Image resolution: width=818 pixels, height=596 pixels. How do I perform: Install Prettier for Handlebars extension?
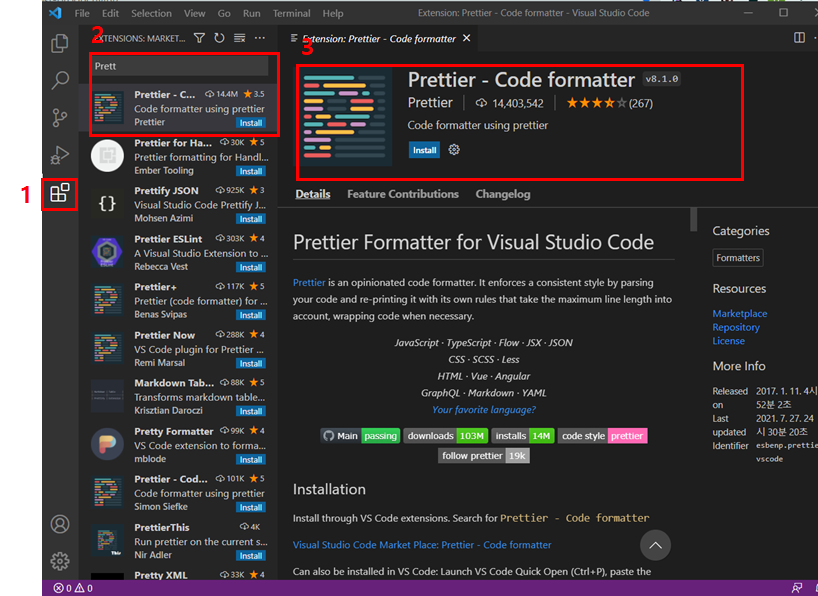tap(251, 172)
